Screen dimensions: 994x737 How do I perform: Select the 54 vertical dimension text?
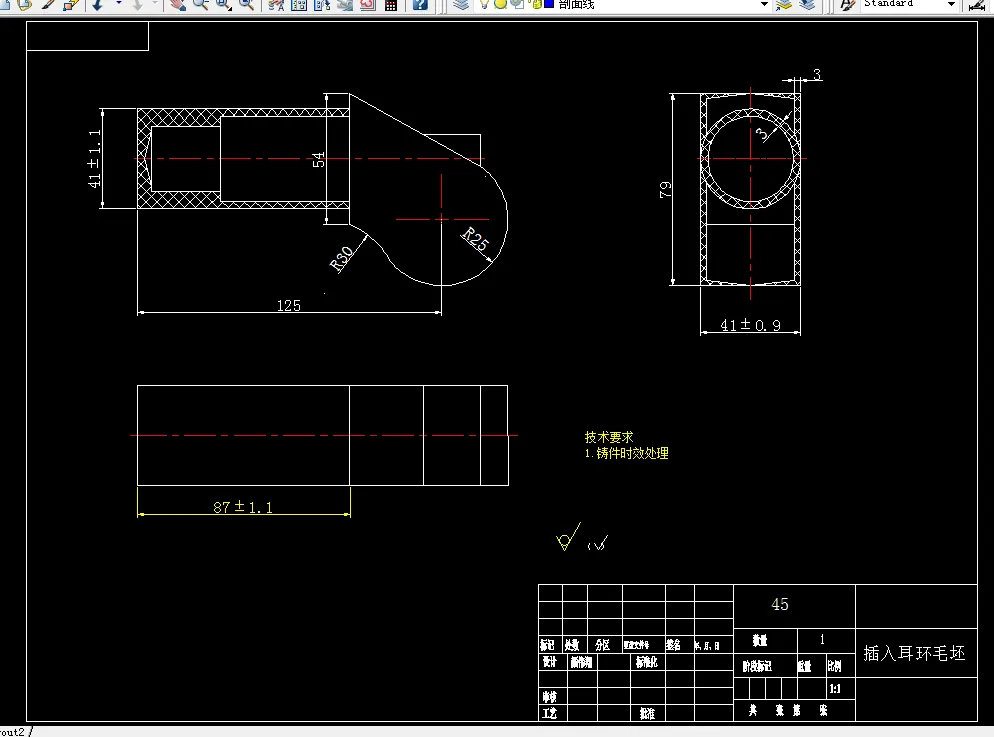point(318,160)
